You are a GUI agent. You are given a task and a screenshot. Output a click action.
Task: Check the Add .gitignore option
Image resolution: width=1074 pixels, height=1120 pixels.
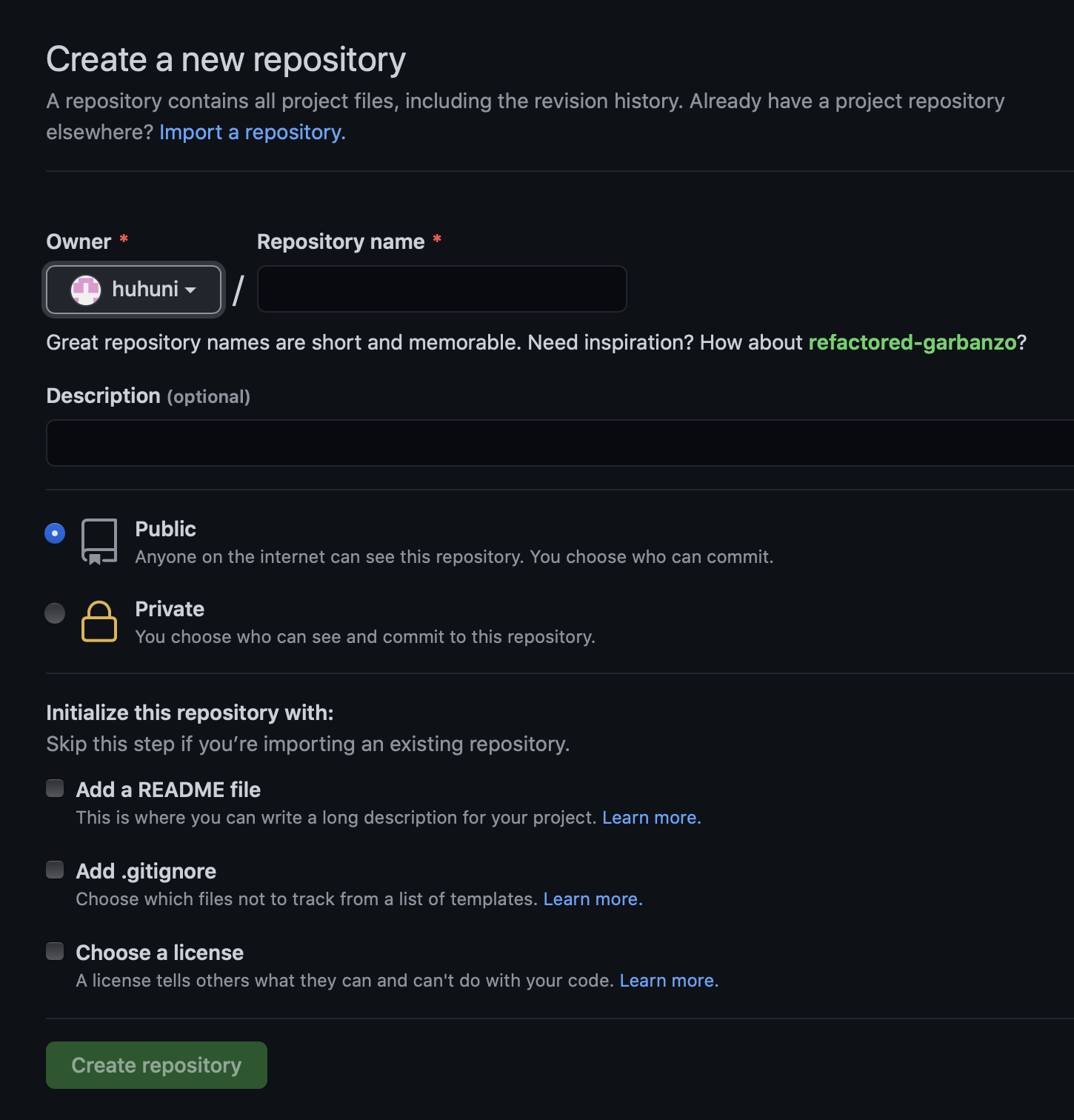pos(55,870)
